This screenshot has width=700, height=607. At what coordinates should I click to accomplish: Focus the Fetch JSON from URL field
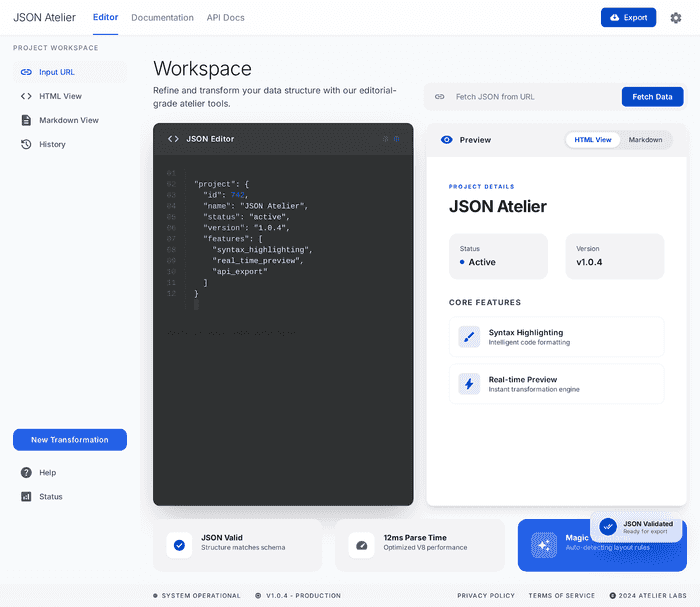pos(530,97)
